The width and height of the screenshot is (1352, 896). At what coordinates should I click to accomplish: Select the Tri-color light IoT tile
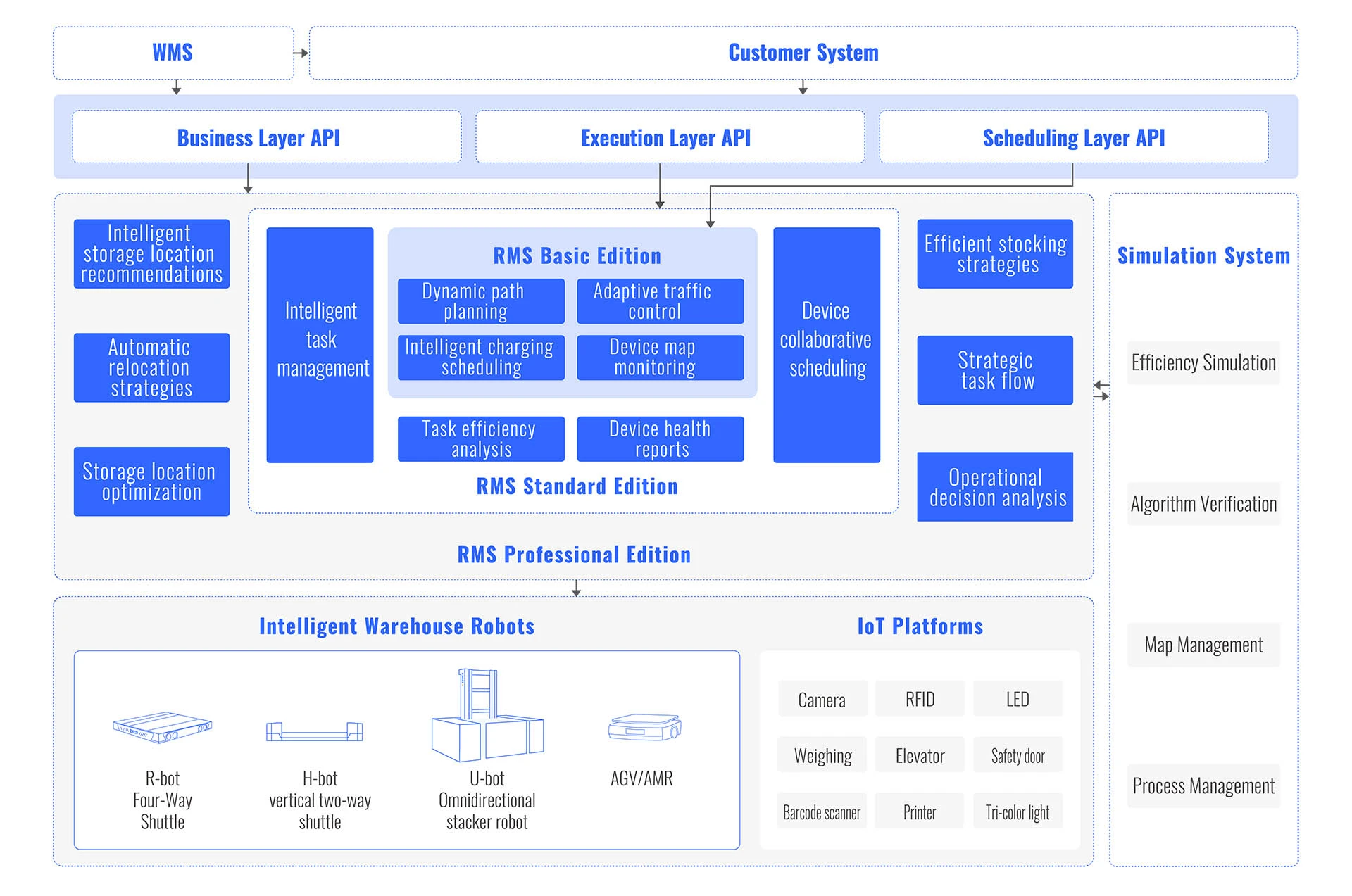click(x=1018, y=811)
